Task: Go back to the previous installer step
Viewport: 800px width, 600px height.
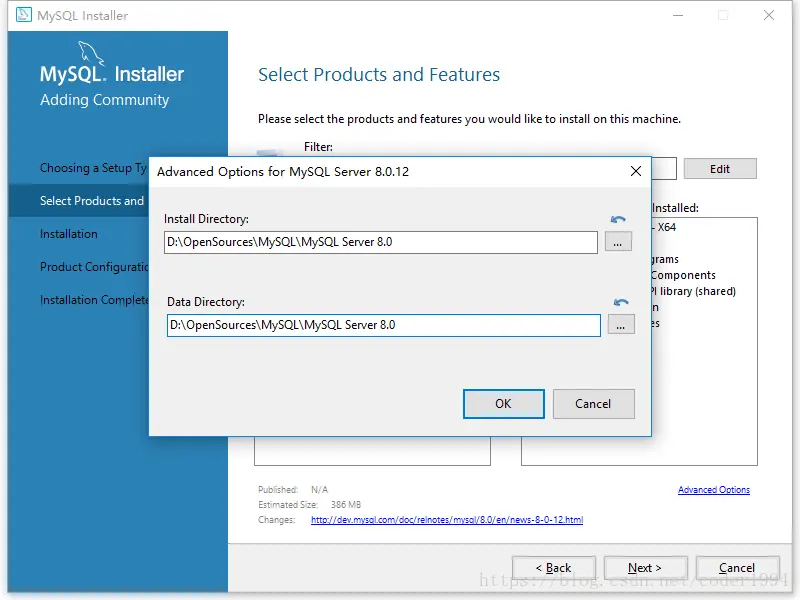Action: click(553, 567)
